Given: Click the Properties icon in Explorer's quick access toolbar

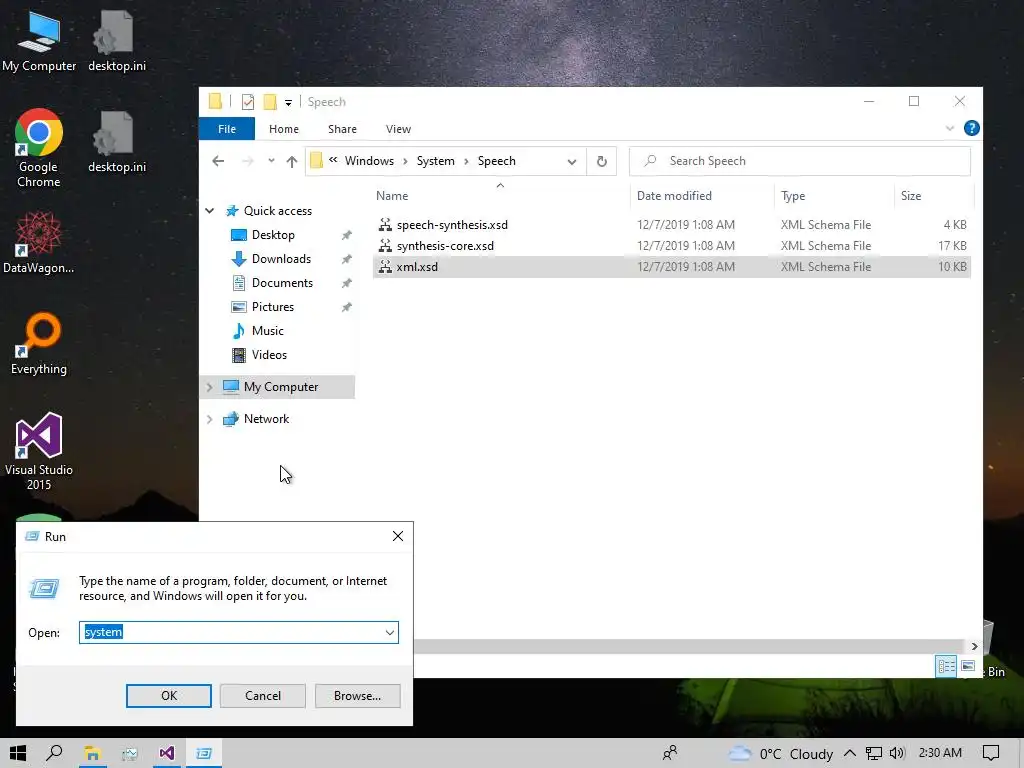Looking at the screenshot, I should [x=248, y=102].
